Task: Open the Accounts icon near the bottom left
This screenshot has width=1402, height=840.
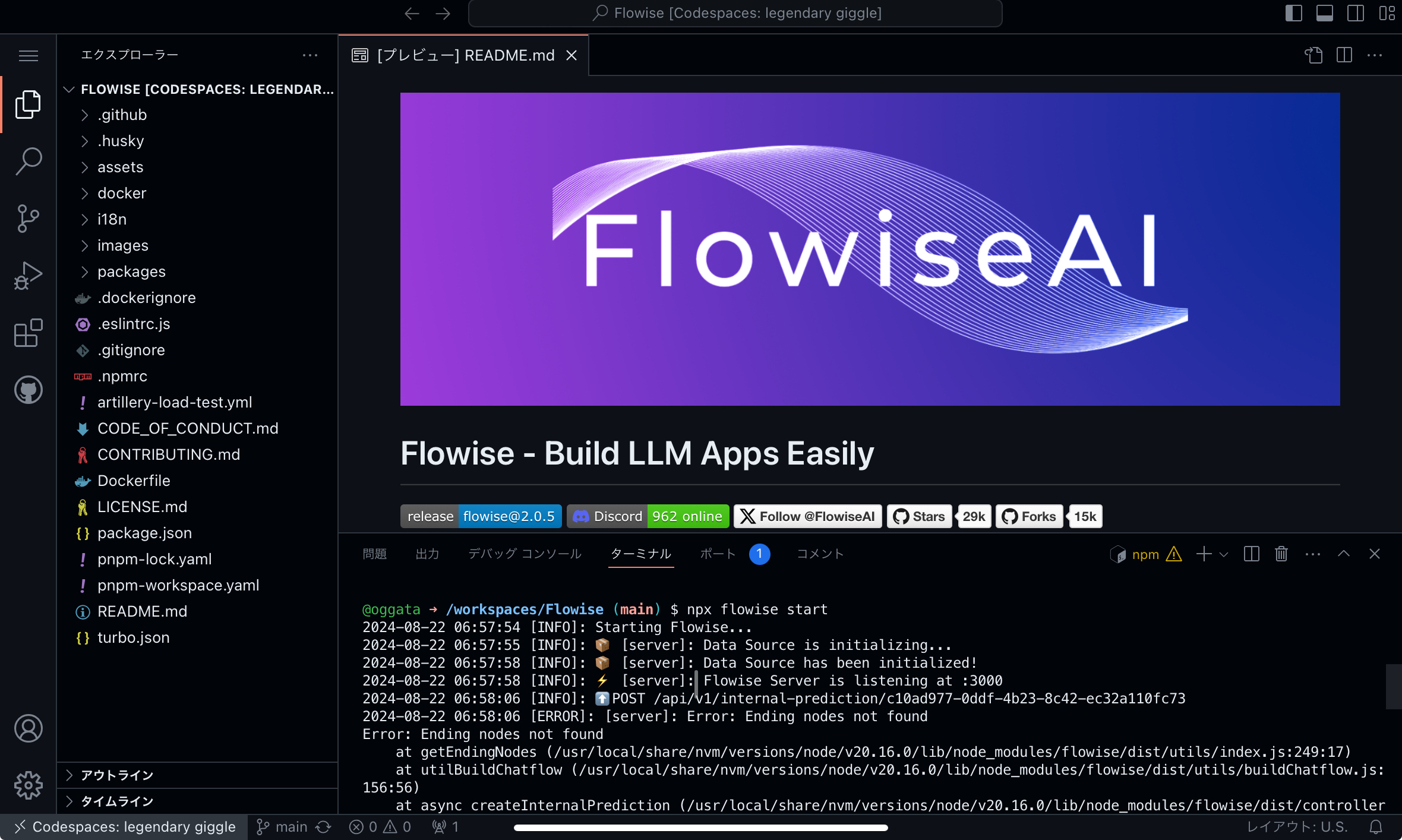Action: tap(28, 728)
